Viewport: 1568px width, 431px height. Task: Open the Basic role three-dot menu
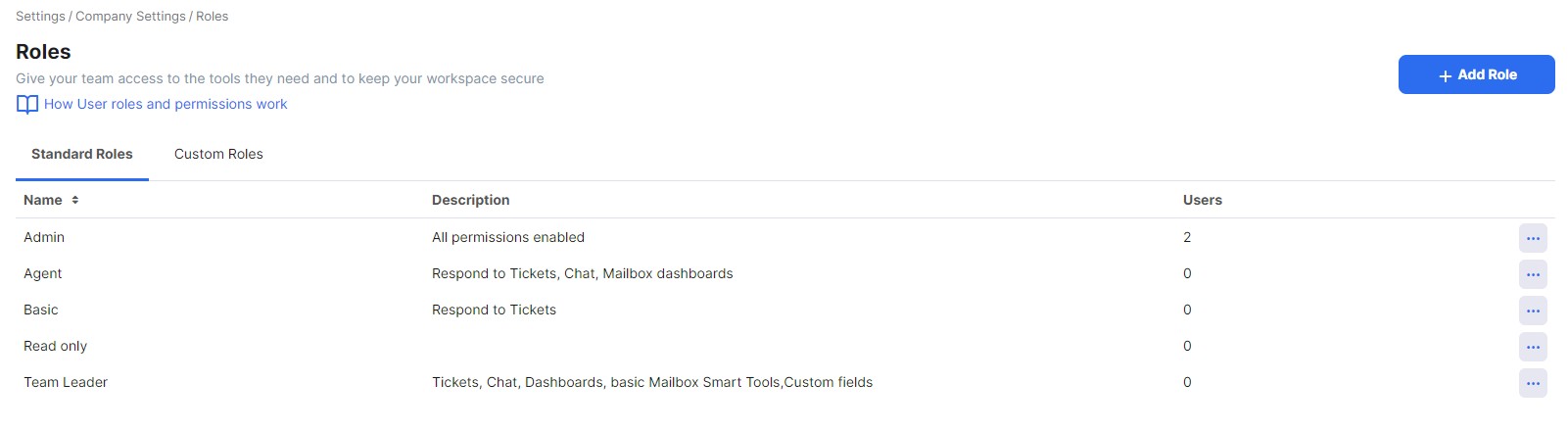(x=1533, y=311)
